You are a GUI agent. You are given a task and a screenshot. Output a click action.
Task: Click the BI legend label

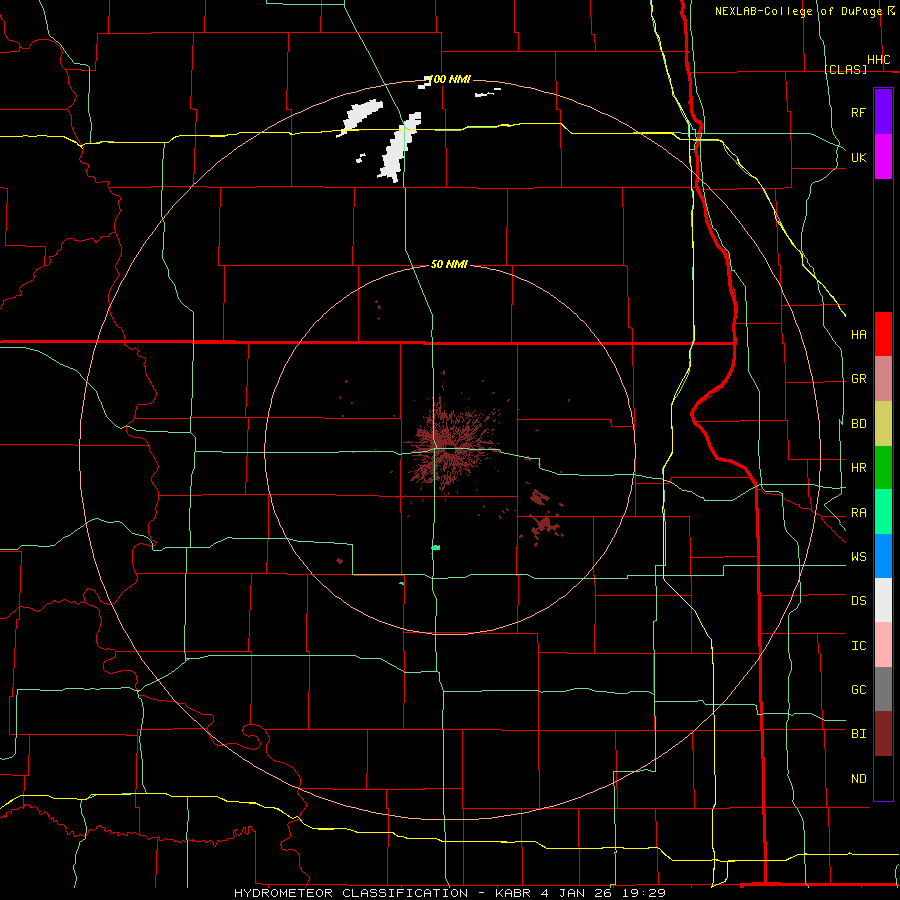858,734
